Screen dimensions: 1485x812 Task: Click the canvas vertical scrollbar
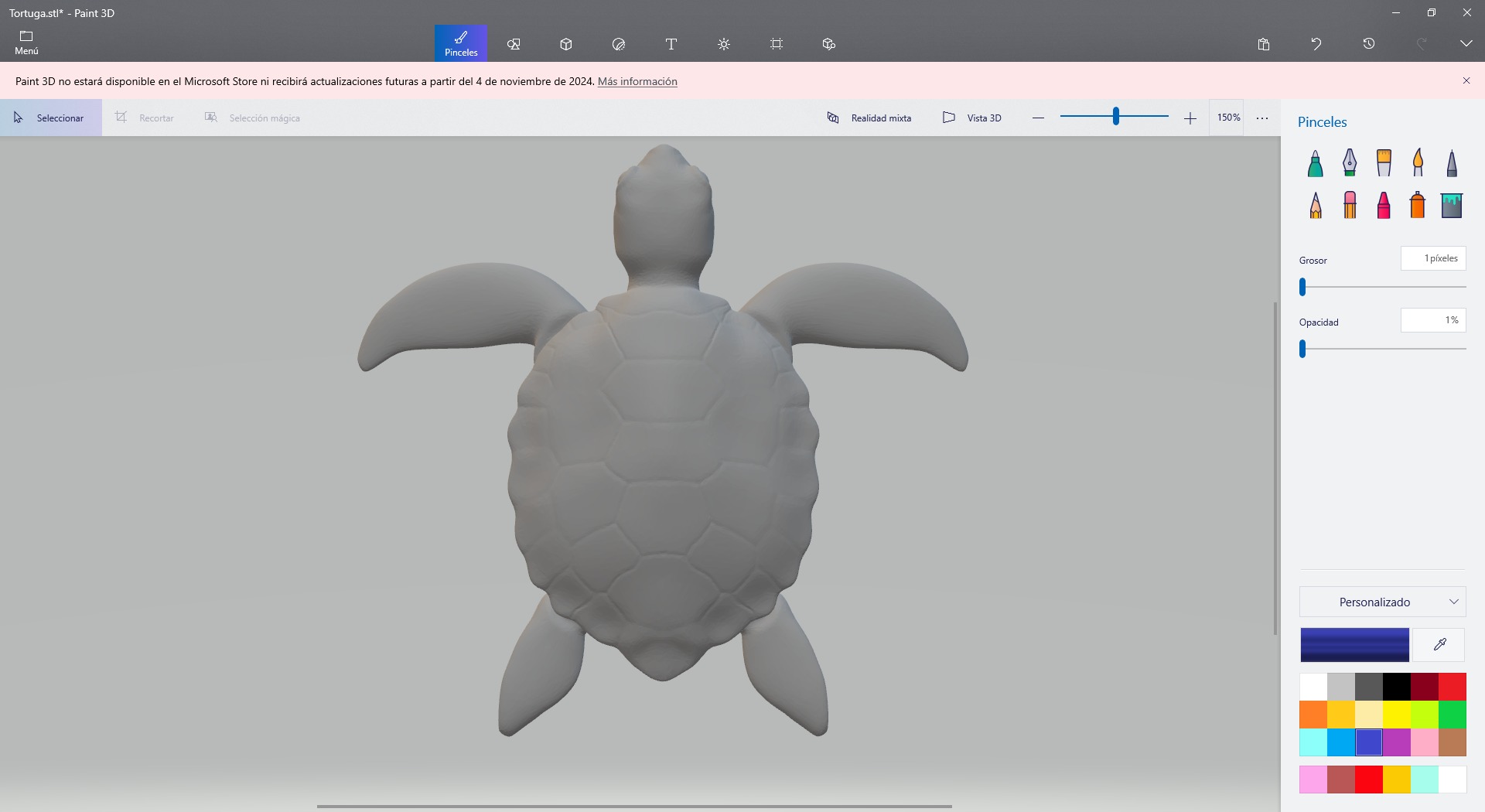[x=1275, y=469]
